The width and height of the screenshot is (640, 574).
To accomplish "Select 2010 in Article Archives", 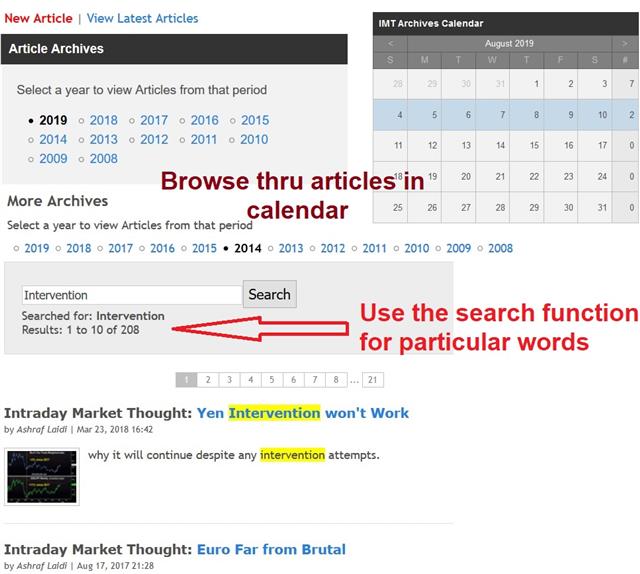I will [254, 139].
